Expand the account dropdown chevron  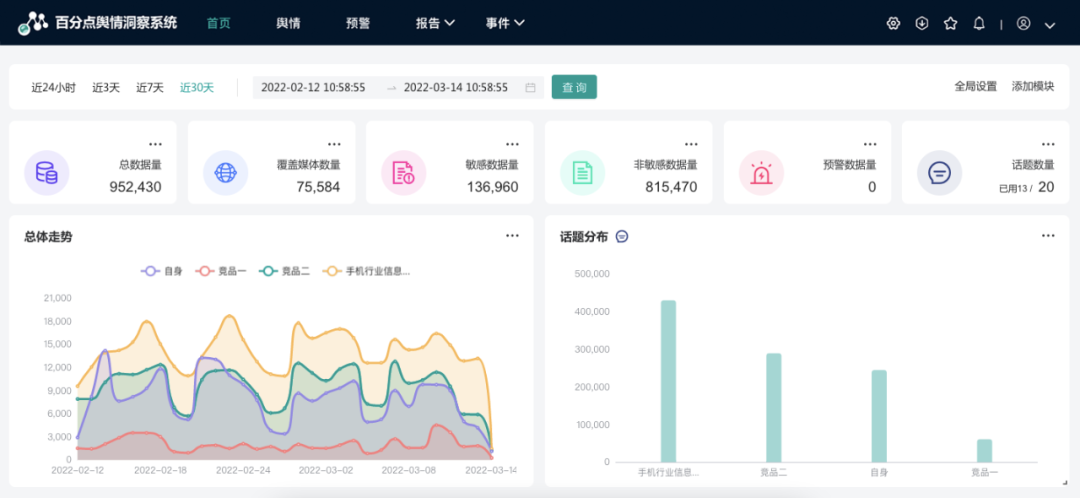click(1050, 24)
